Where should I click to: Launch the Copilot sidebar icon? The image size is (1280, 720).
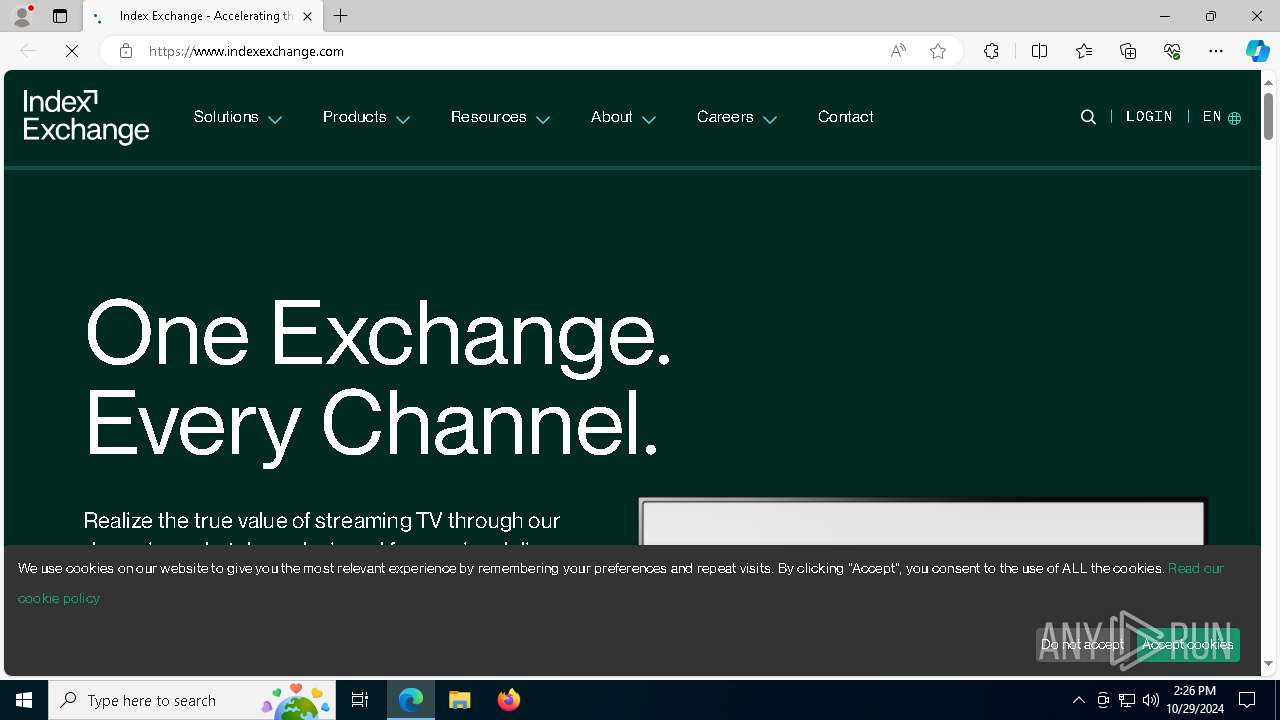pos(1257,51)
